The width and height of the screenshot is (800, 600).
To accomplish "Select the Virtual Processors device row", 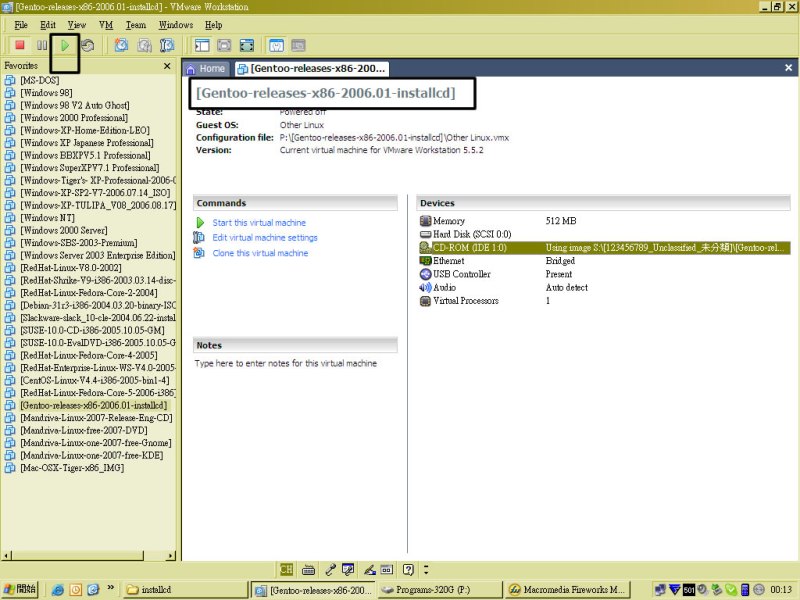I will (604, 301).
